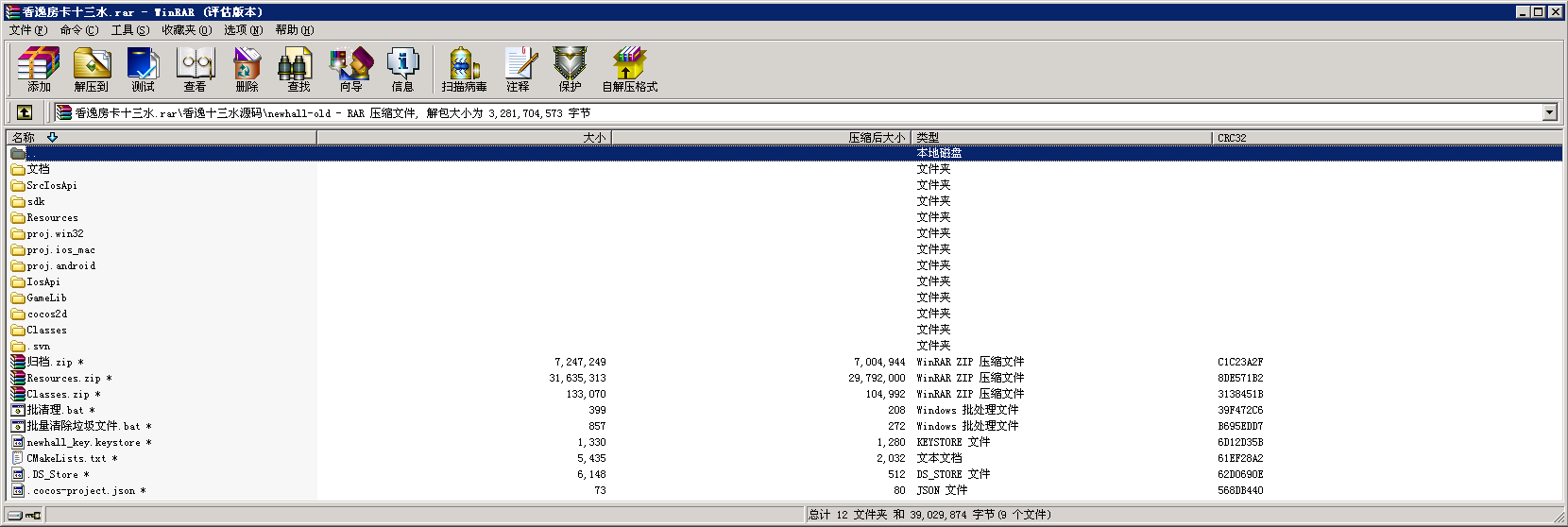Start 扫描病毒 virus scan tool
The image size is (1568, 527).
pos(464,70)
